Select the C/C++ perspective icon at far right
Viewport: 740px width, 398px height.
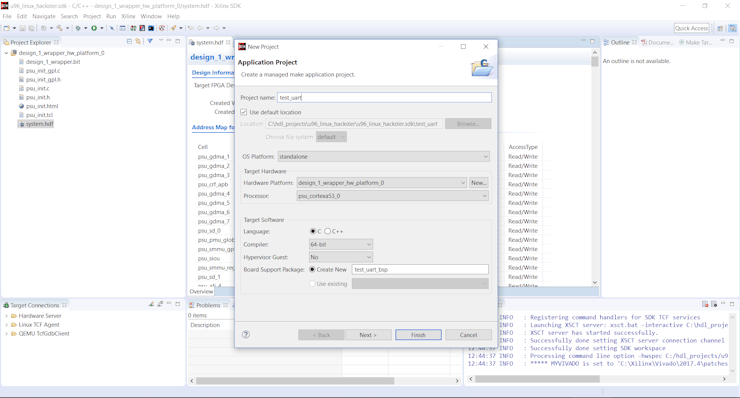[732, 28]
